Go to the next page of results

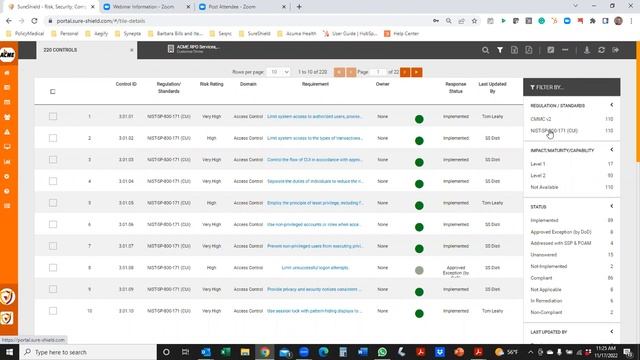(x=405, y=72)
